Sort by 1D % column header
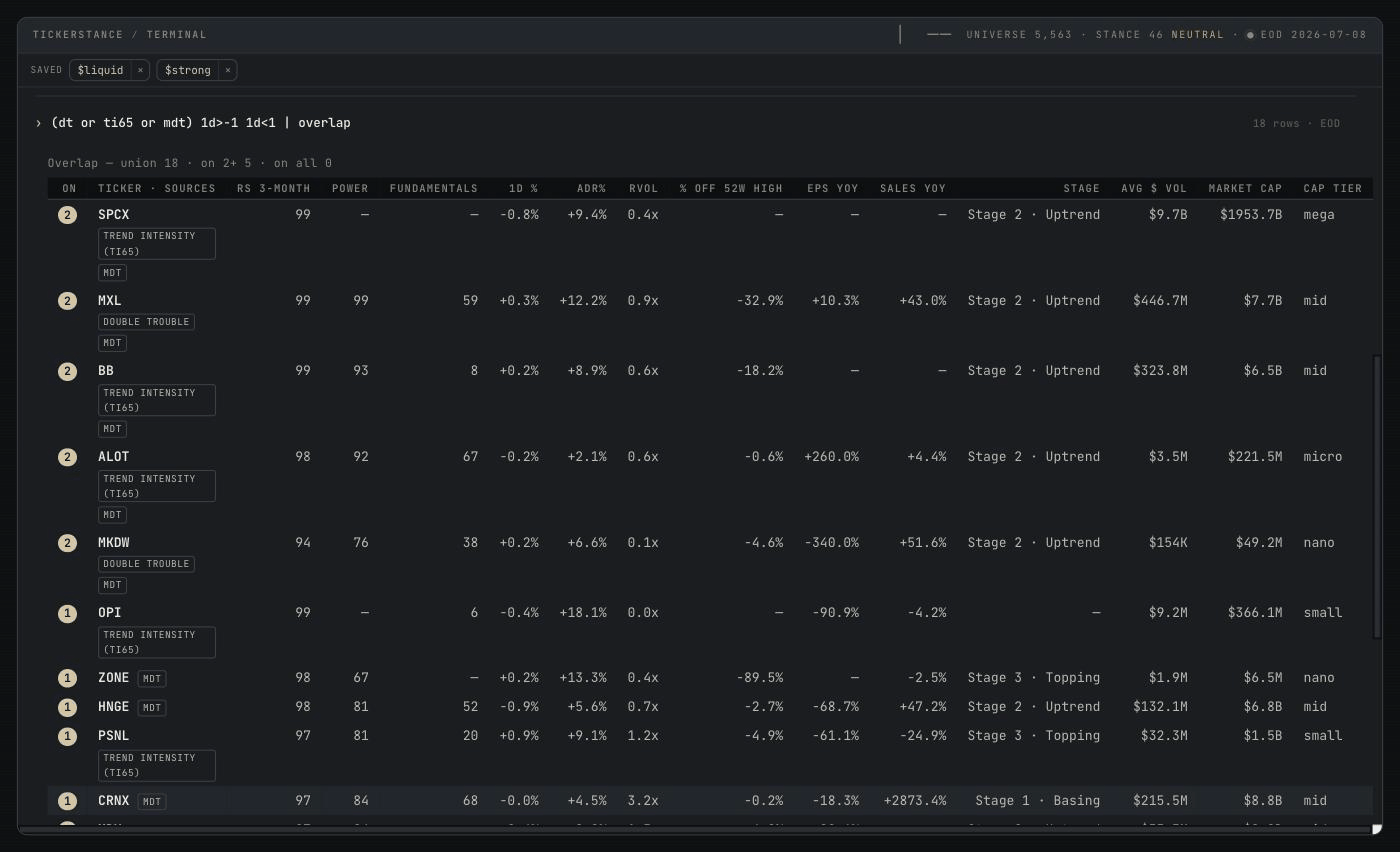Screen dimensions: 1400x852 (x=524, y=188)
